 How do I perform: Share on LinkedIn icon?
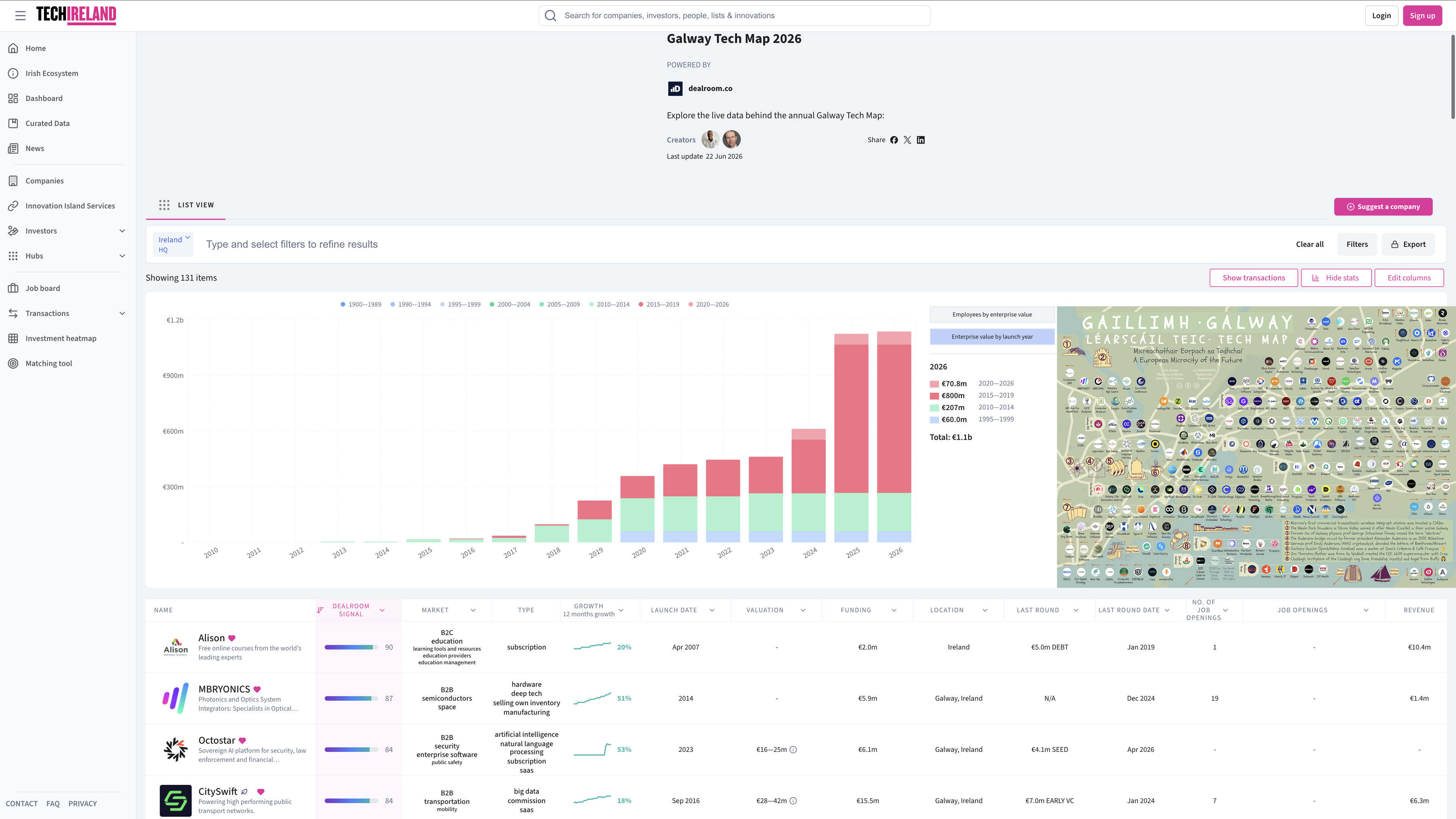[x=921, y=140]
